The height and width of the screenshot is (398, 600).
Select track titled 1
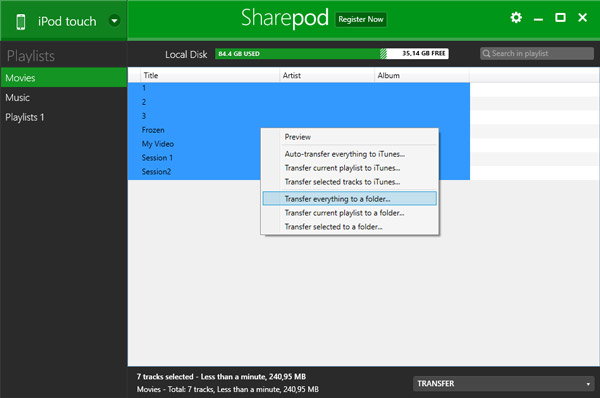point(298,88)
